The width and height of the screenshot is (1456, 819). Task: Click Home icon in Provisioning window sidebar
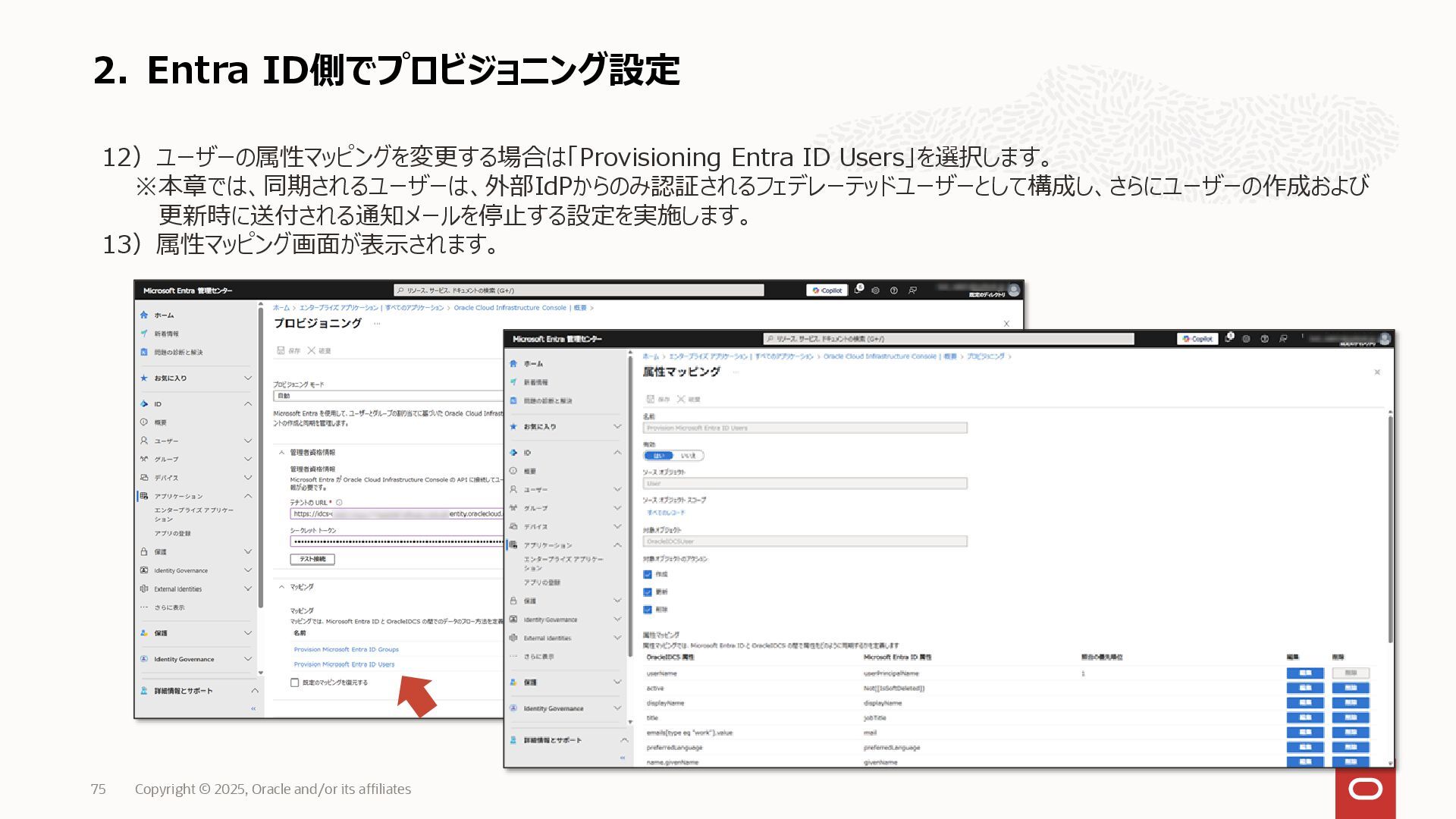coord(144,315)
